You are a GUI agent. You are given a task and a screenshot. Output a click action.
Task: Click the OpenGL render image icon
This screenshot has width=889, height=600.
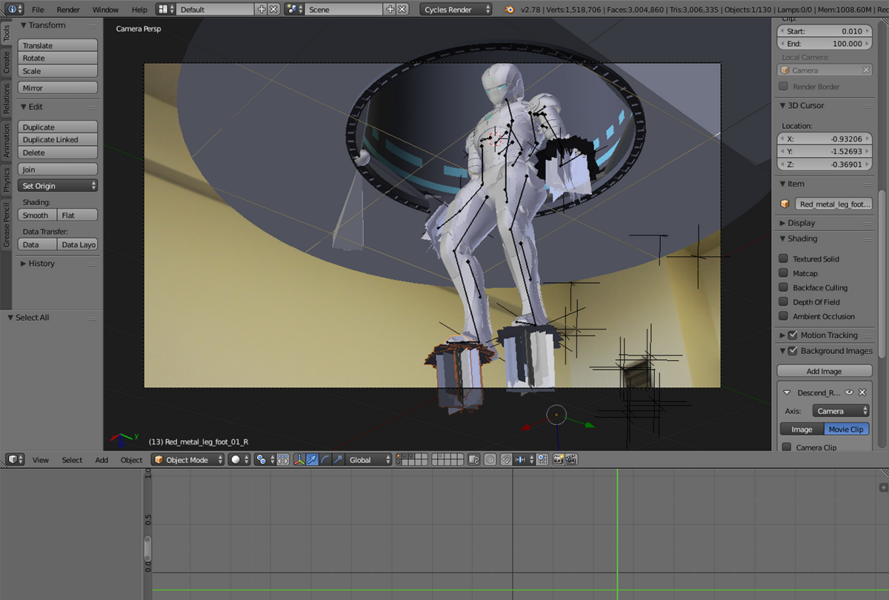(x=558, y=459)
